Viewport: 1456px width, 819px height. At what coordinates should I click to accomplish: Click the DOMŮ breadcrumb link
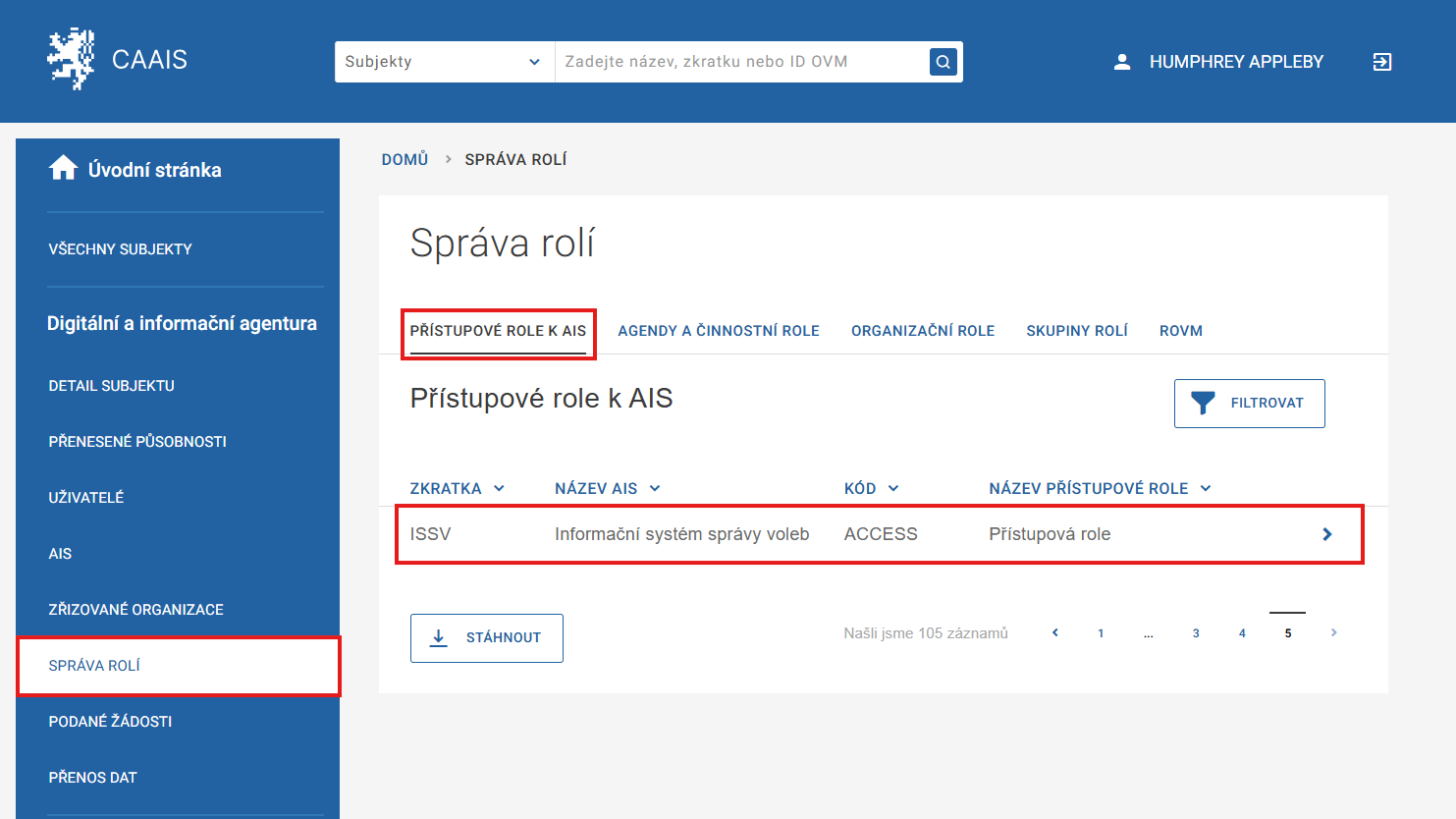pos(404,159)
